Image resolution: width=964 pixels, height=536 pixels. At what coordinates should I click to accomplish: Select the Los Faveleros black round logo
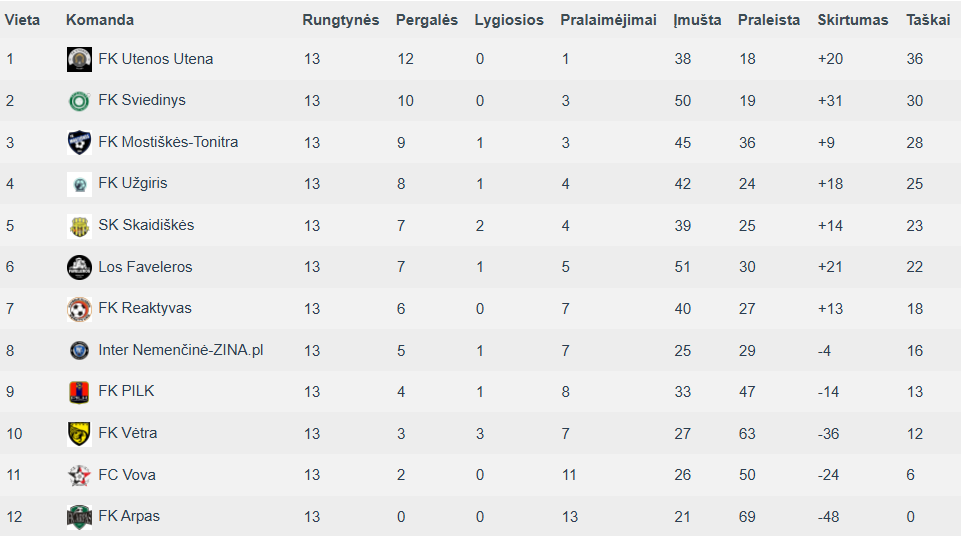tap(79, 267)
